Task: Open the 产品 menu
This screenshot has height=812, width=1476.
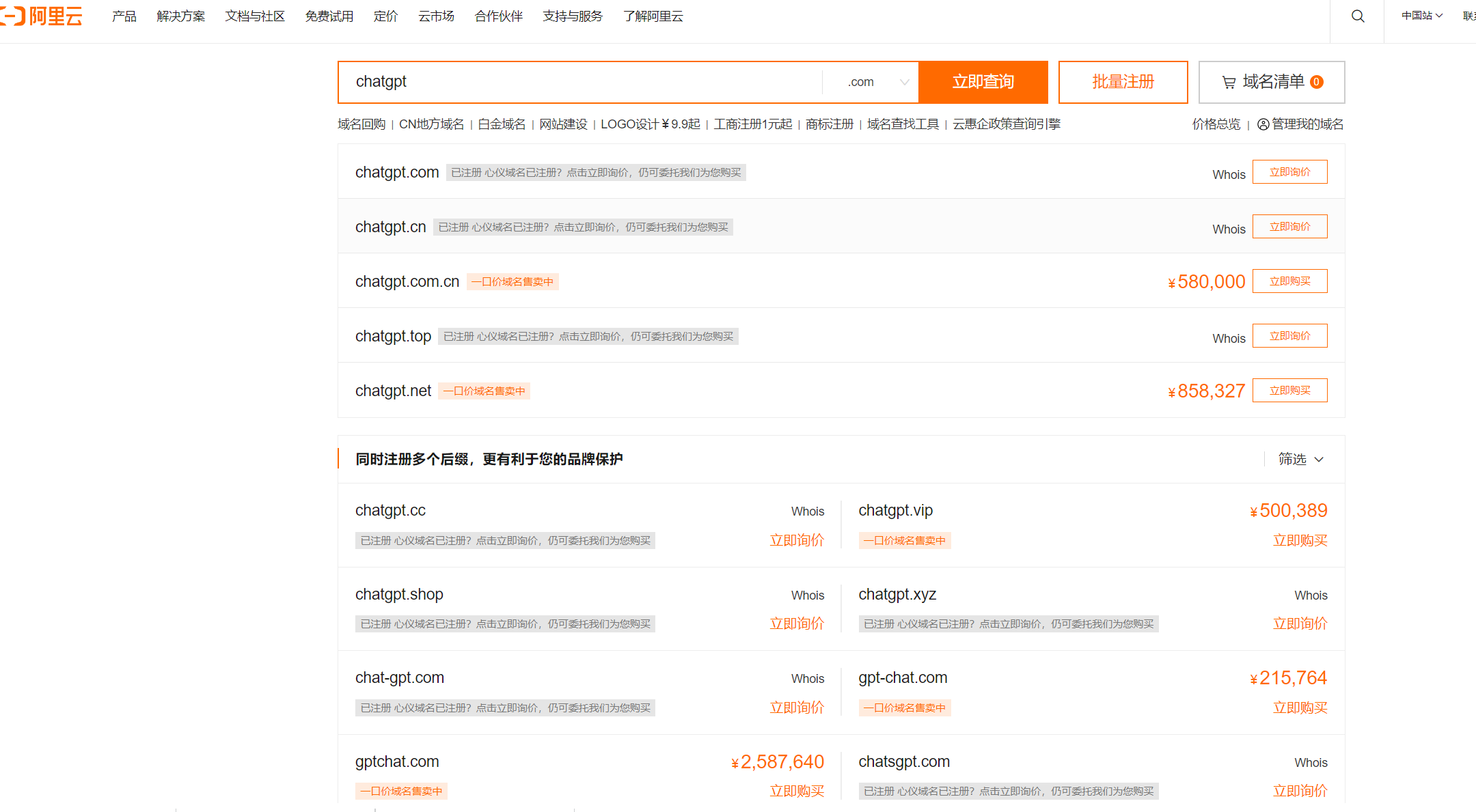Action: click(x=124, y=16)
